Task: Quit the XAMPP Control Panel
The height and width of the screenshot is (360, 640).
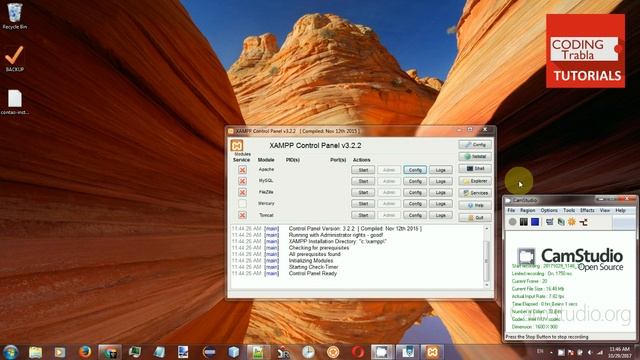Action: (x=475, y=218)
